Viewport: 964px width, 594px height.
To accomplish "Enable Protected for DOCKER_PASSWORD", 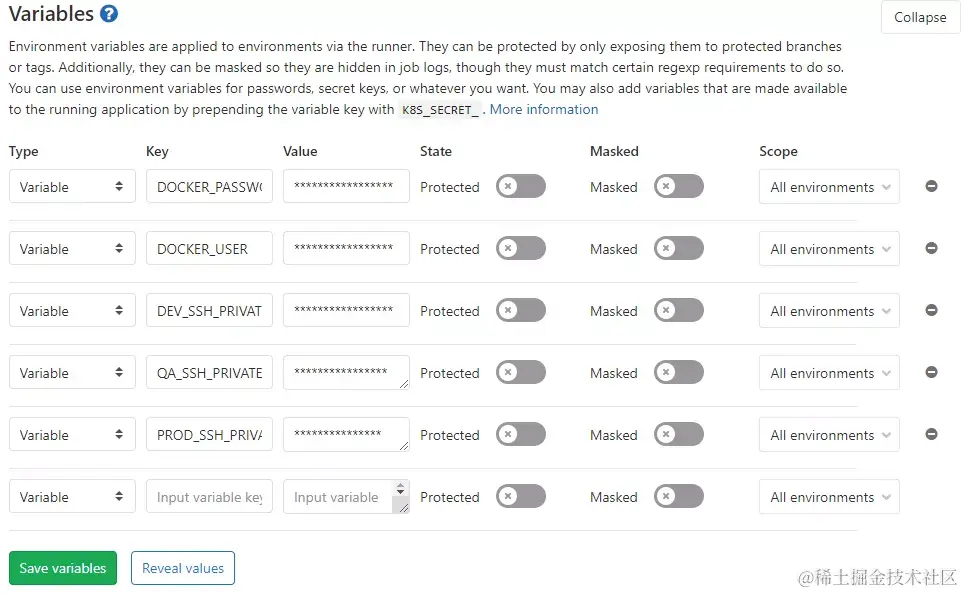I will [520, 186].
